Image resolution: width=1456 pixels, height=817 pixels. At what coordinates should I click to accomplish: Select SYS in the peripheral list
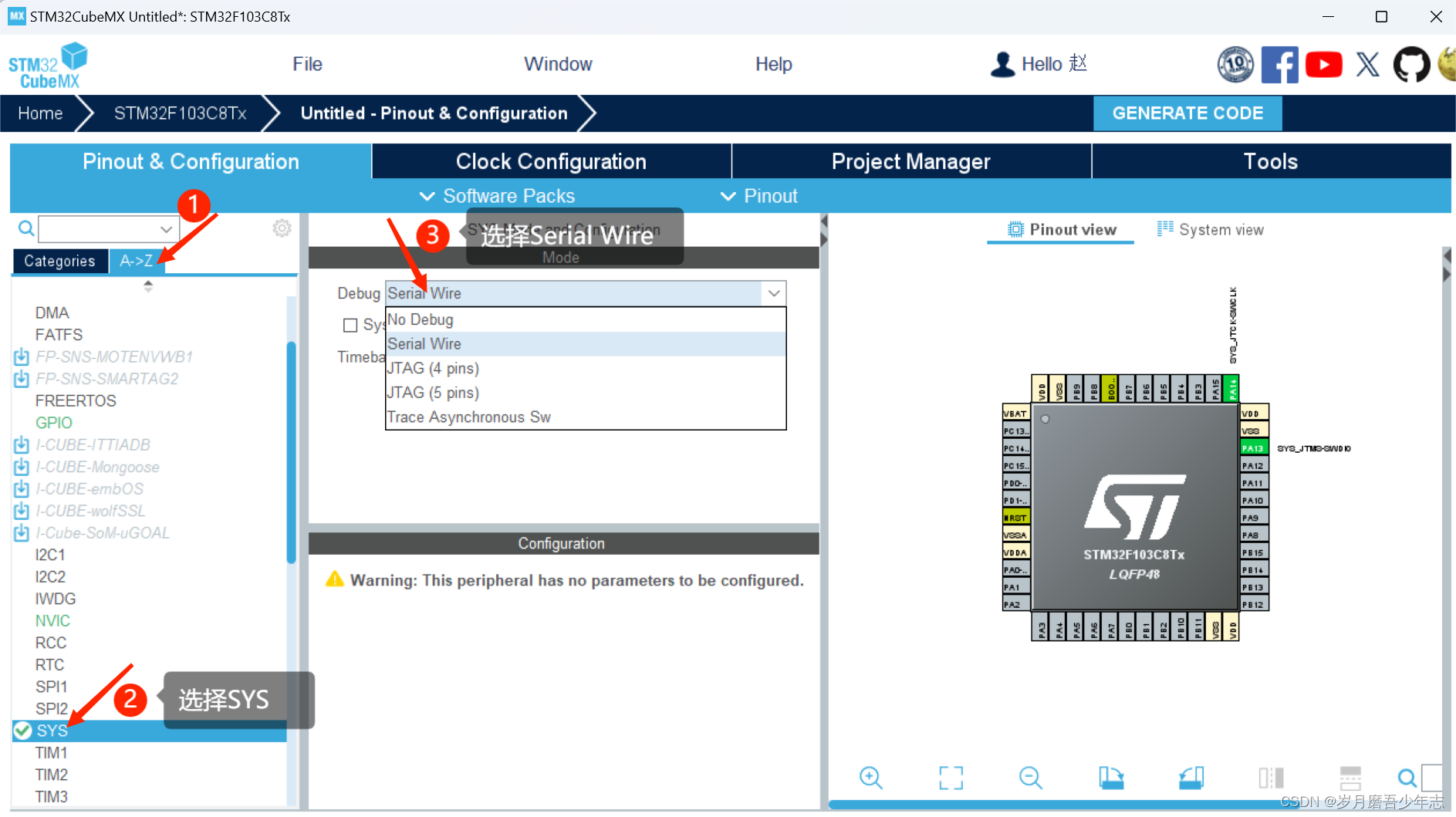tap(150, 731)
